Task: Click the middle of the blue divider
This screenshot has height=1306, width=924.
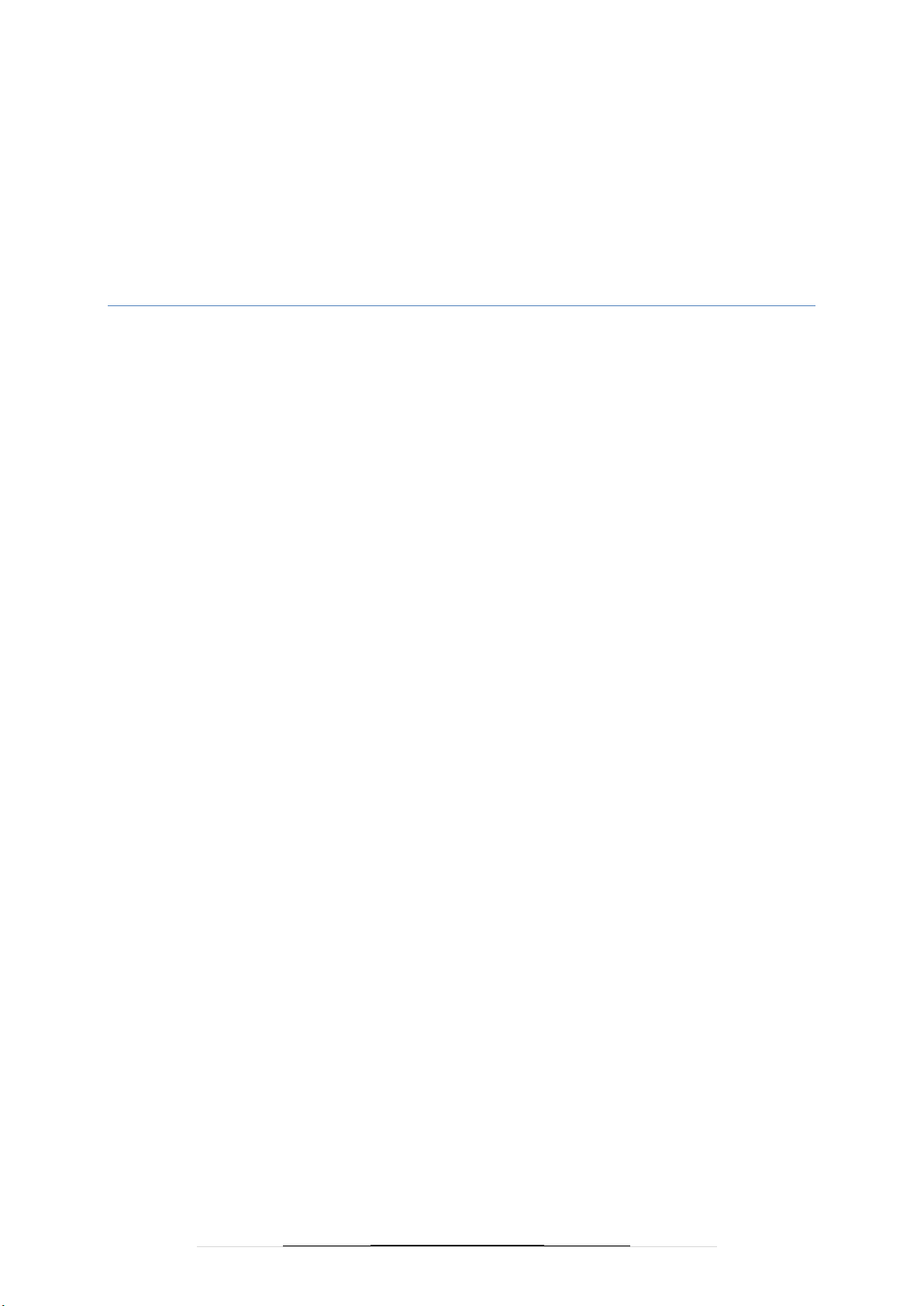Action: coord(461,306)
